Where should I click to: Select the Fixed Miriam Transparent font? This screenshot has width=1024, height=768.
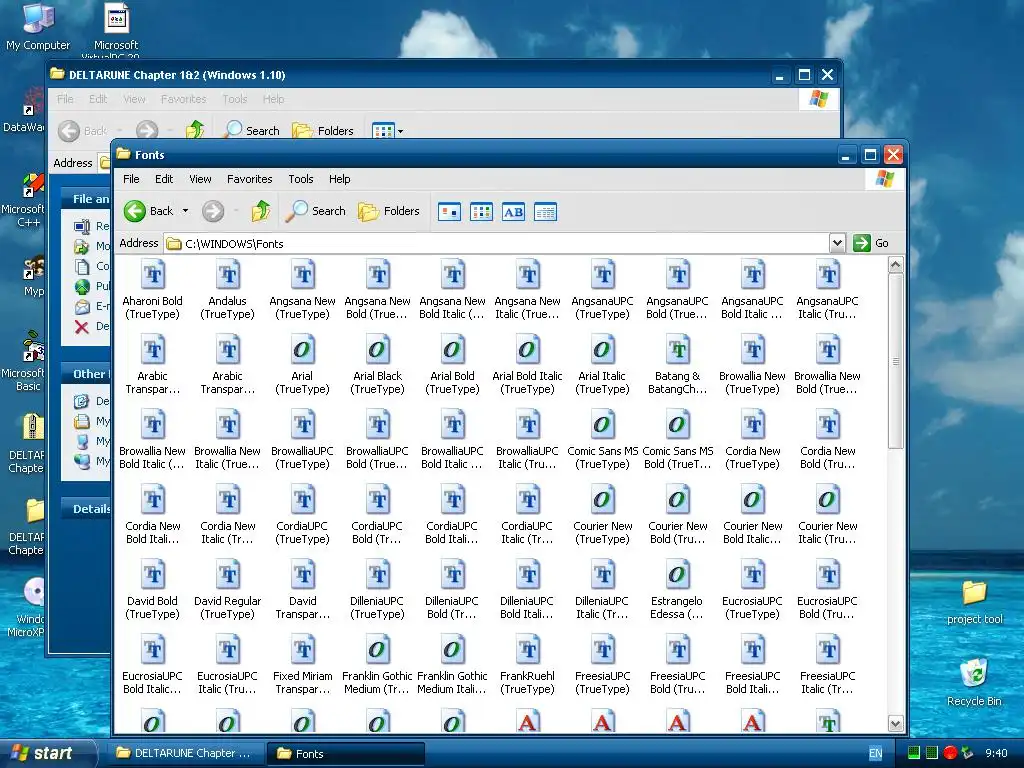302,664
